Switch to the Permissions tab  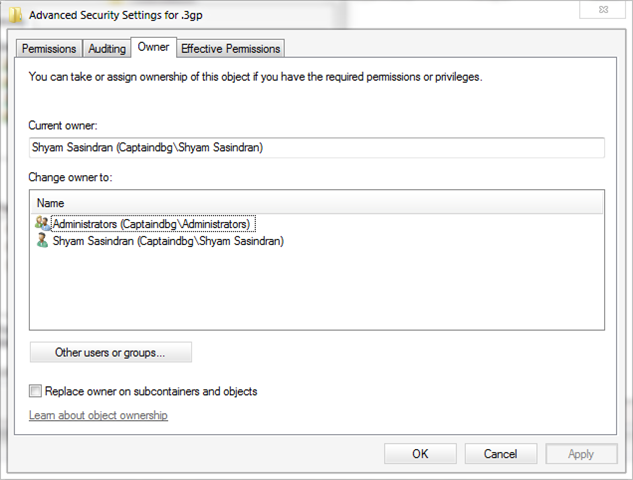(x=49, y=48)
